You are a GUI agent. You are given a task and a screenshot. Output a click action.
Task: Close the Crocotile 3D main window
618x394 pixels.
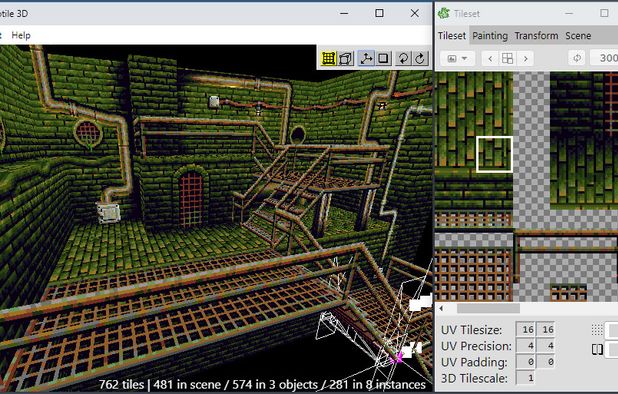(415, 13)
